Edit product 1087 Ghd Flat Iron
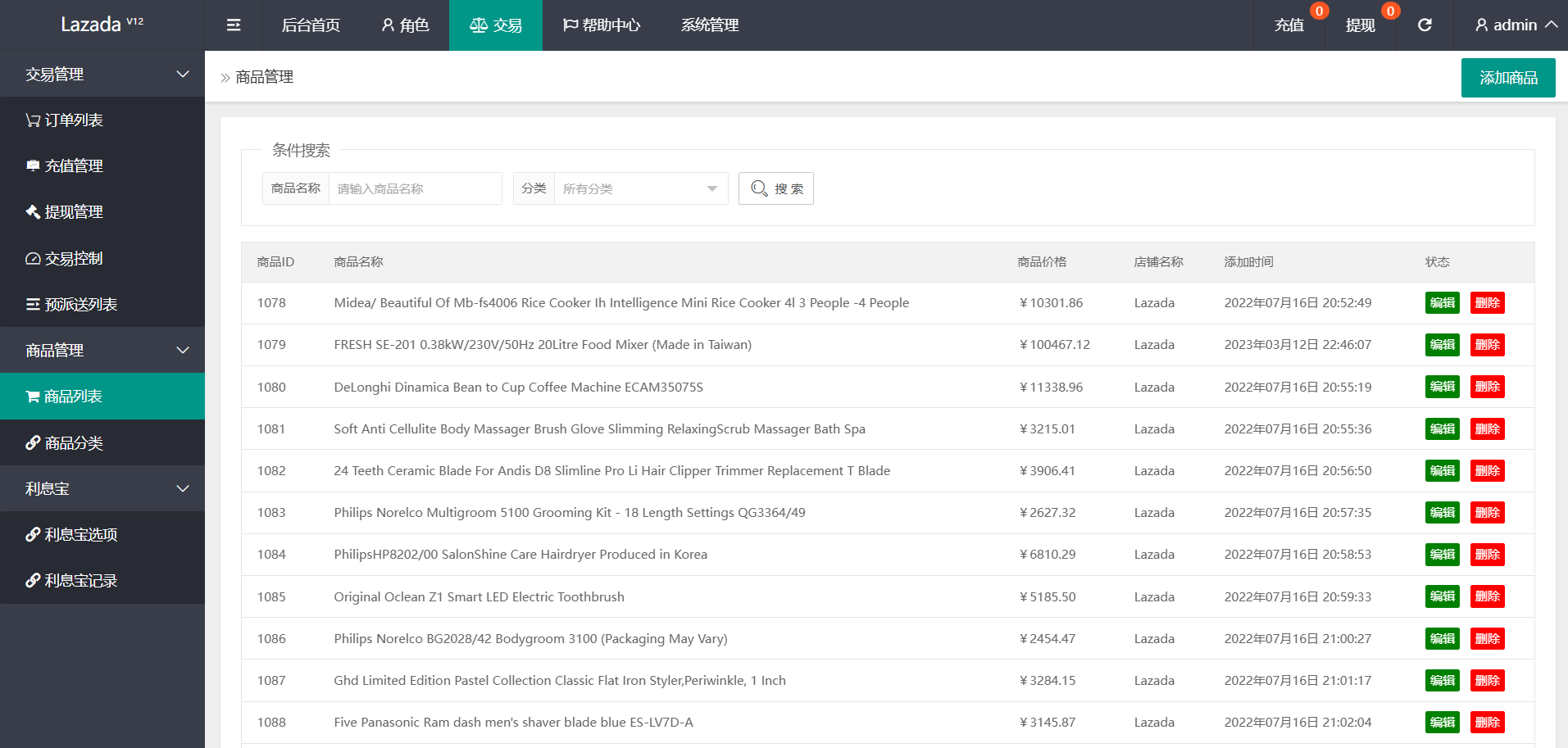Viewport: 1568px width, 748px height. tap(1443, 681)
